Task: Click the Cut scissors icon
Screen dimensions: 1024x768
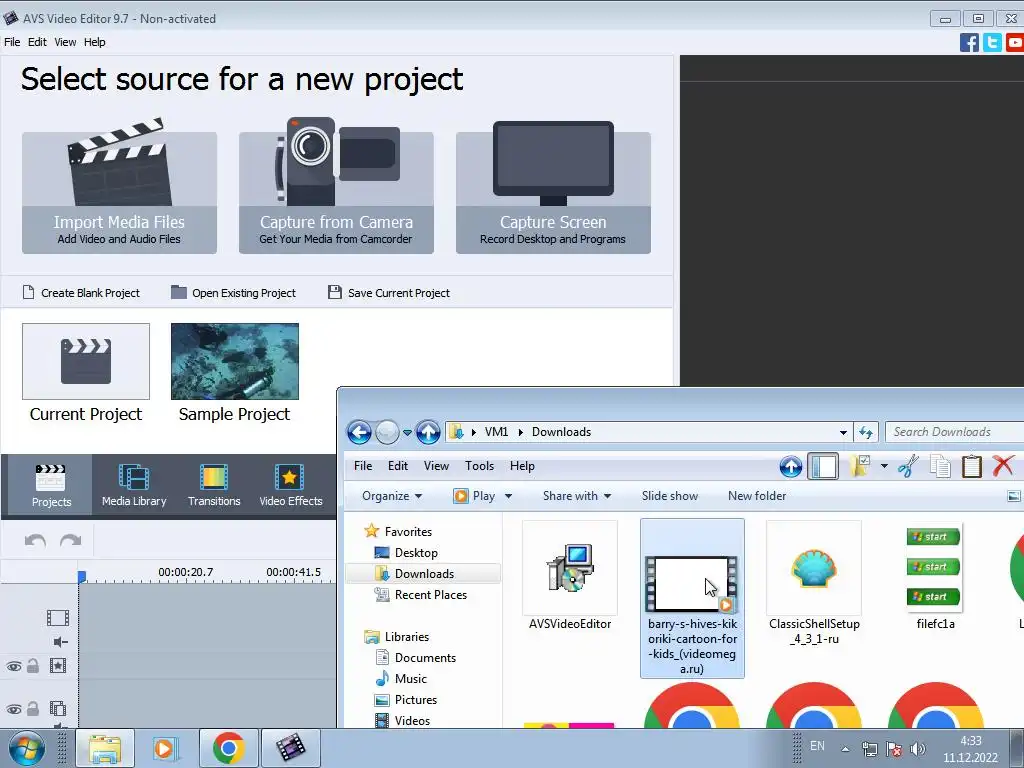Action: [908, 466]
